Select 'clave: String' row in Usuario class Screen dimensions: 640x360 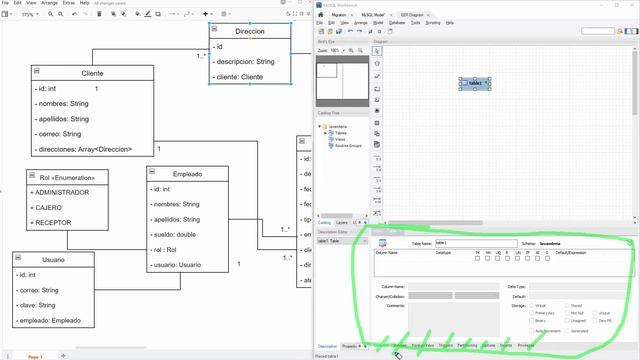pyautogui.click(x=53, y=305)
